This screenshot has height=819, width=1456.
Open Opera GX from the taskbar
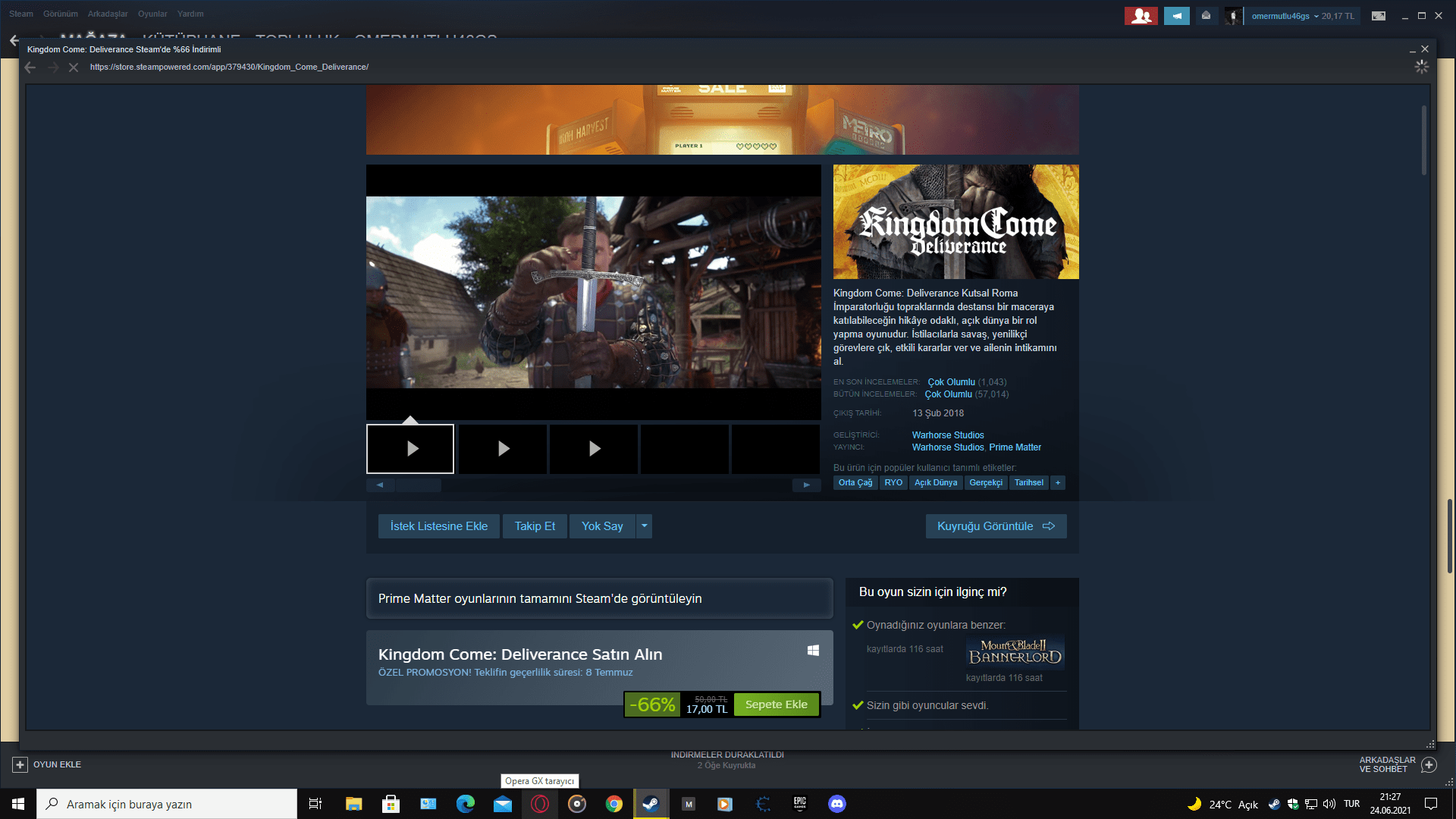point(540,804)
